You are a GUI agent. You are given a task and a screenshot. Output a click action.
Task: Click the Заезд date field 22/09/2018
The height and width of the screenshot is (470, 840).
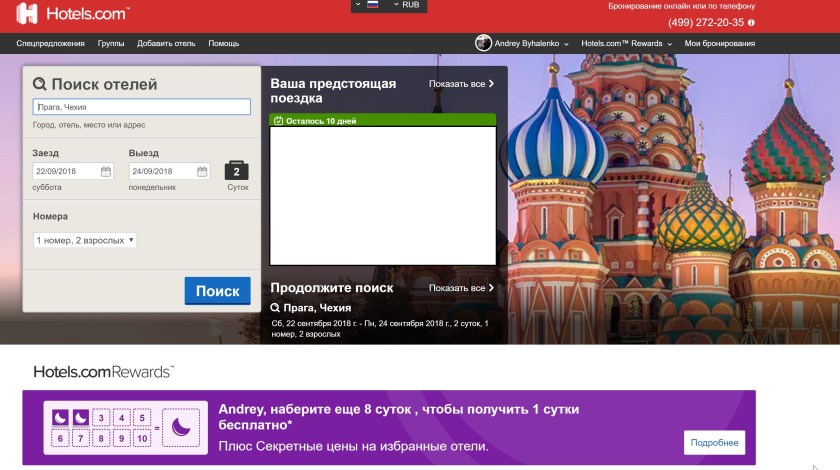coord(72,171)
